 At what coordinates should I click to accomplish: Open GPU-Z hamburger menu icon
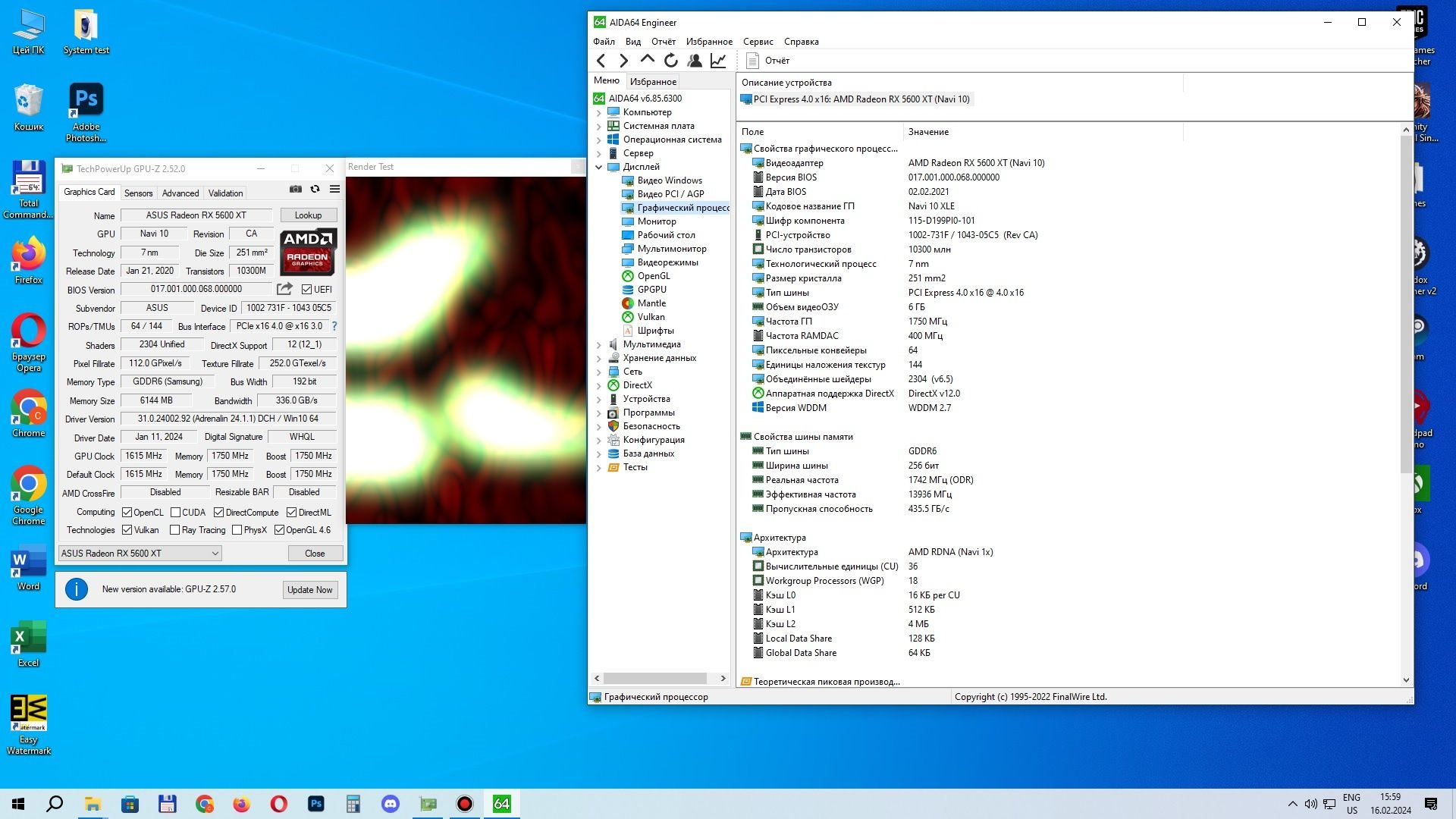[x=334, y=190]
